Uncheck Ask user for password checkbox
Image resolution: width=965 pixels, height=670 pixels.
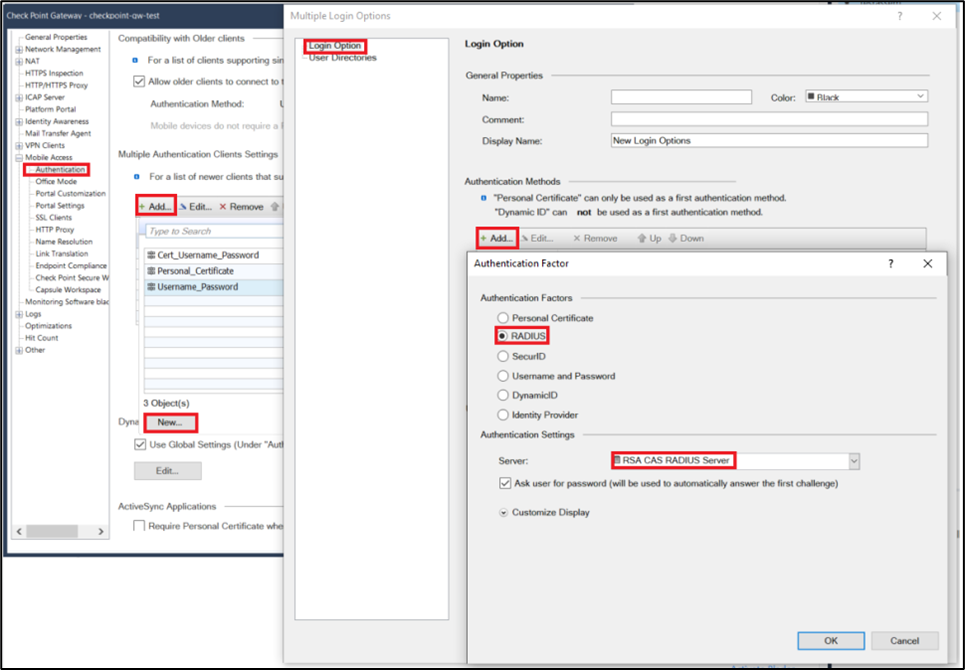(x=505, y=483)
